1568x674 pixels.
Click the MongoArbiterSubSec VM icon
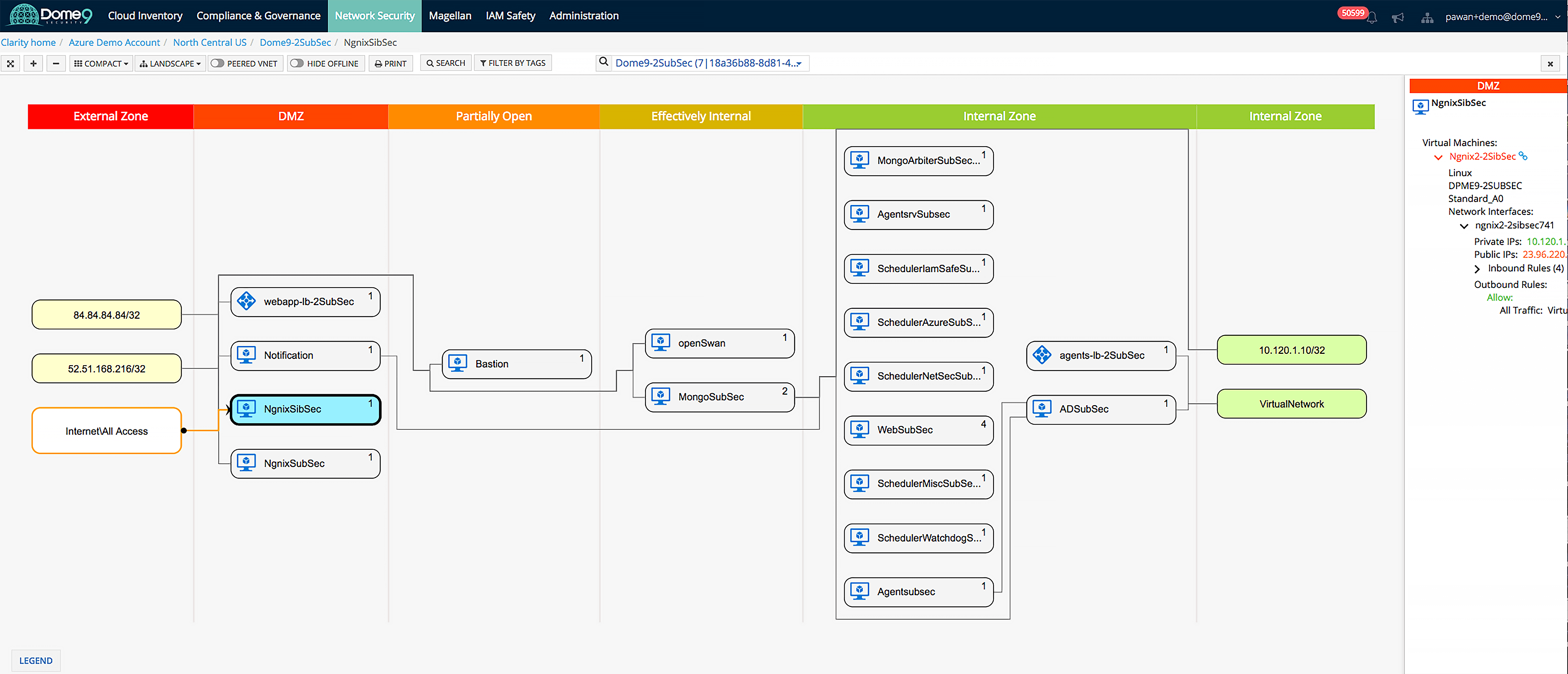coord(859,160)
